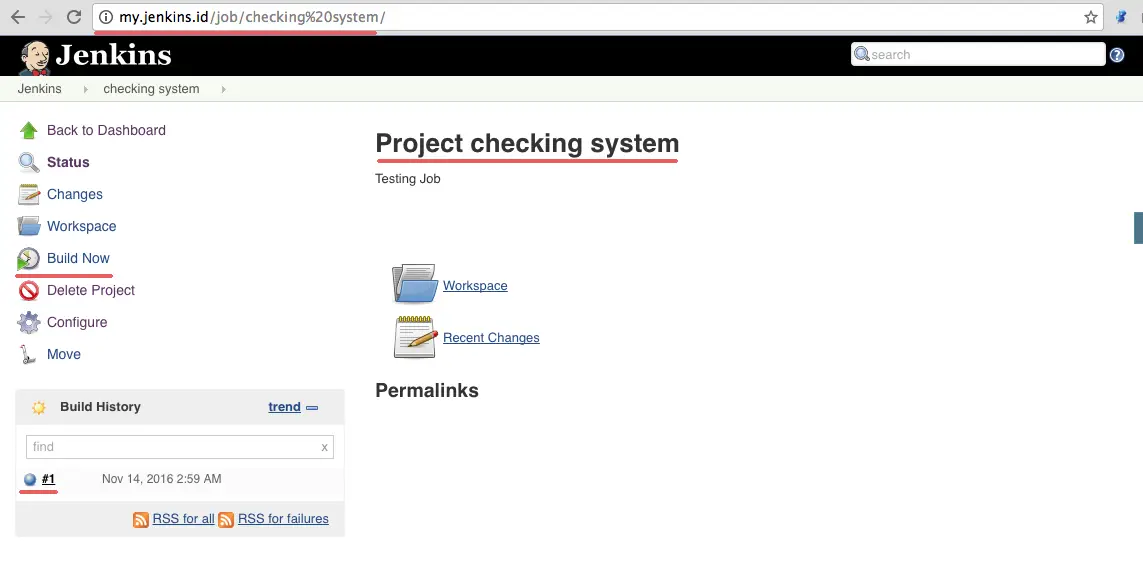Open RSS for failures link
This screenshot has height=572, width=1143.
[284, 519]
